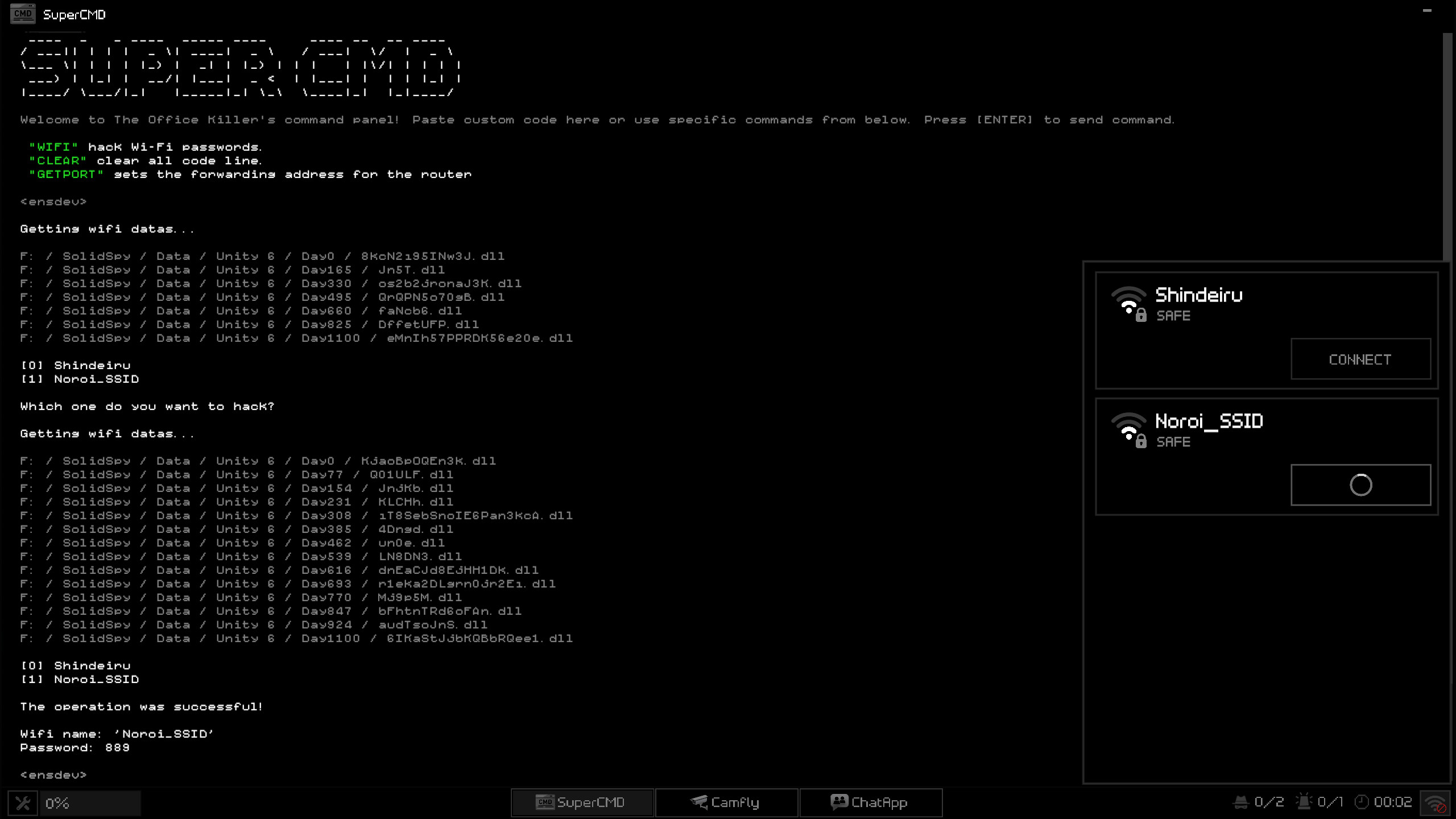The width and height of the screenshot is (1456, 819).
Task: Click Noroi_SSID's locked Wi-Fi signal icon
Action: point(1129,430)
